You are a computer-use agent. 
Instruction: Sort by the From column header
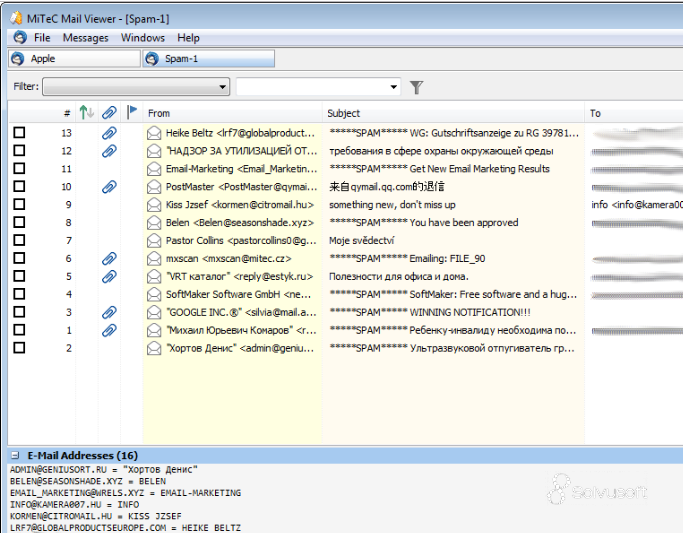[x=233, y=113]
